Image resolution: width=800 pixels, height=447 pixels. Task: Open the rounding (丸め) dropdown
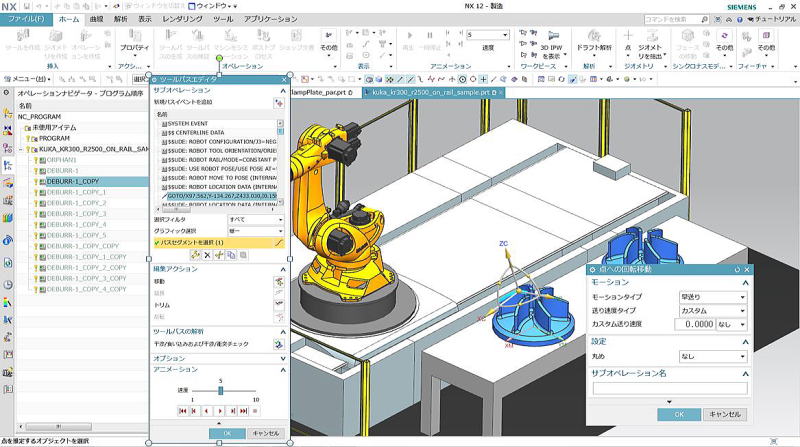coord(713,357)
